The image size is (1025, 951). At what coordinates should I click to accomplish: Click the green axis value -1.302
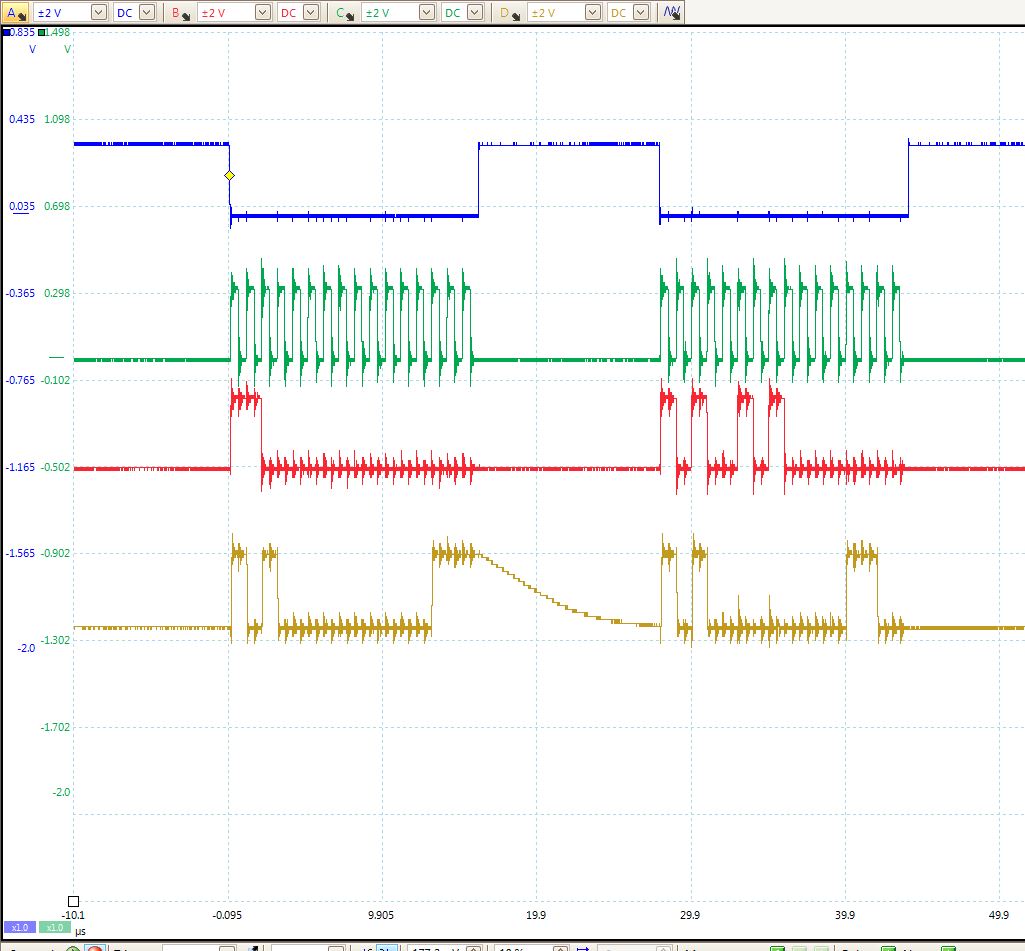point(56,640)
